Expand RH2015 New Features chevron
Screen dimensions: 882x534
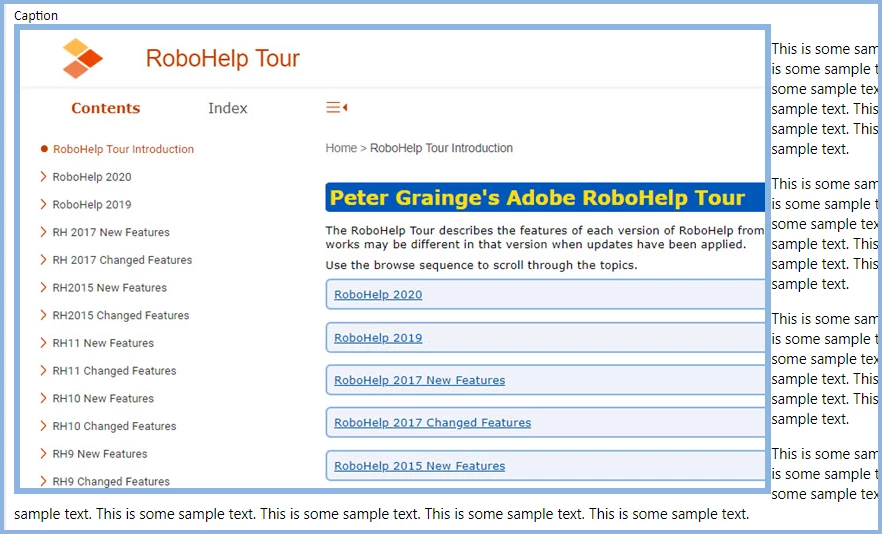[x=43, y=288]
